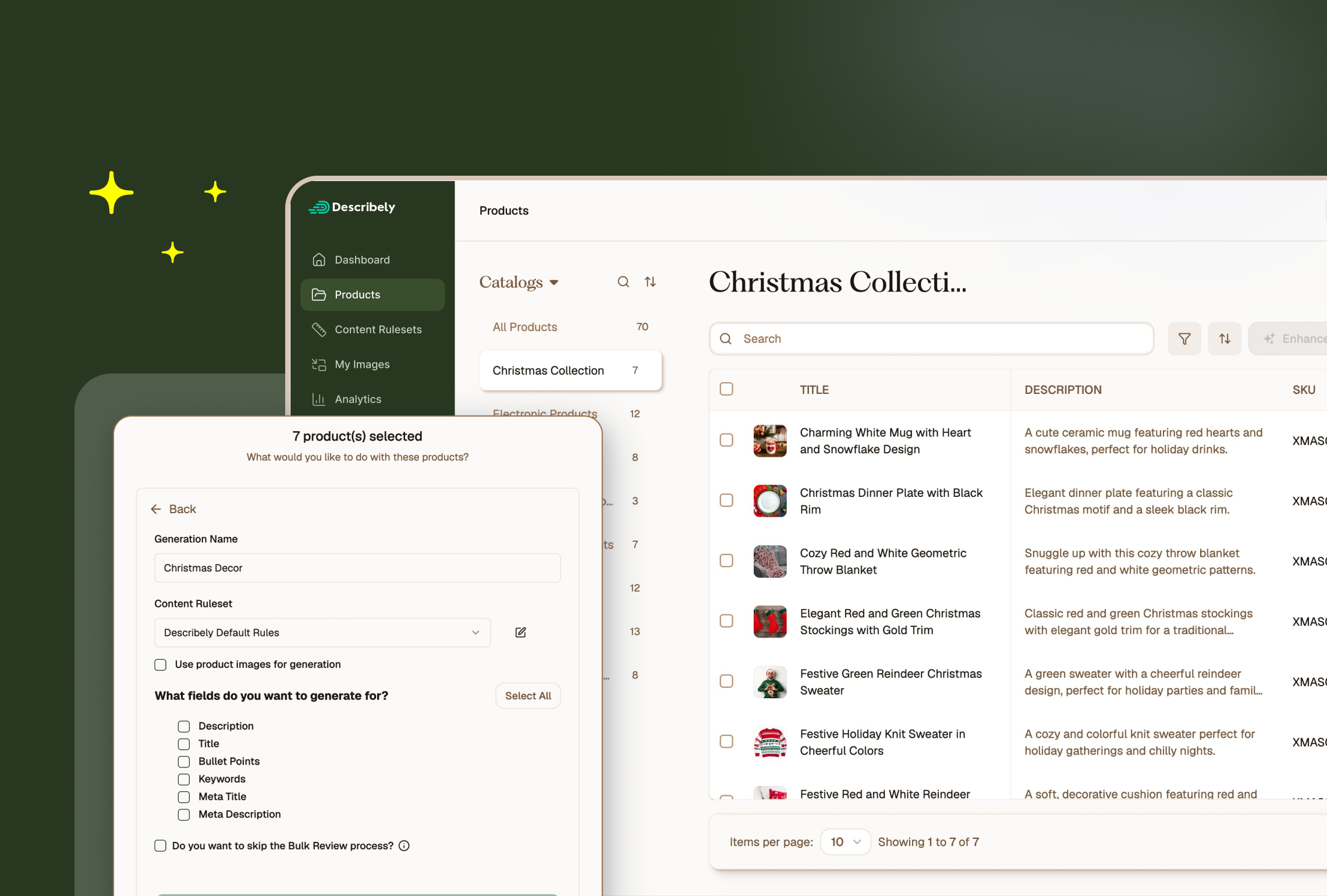Open the items per page dropdown
Viewport: 1327px width, 896px height.
point(845,842)
